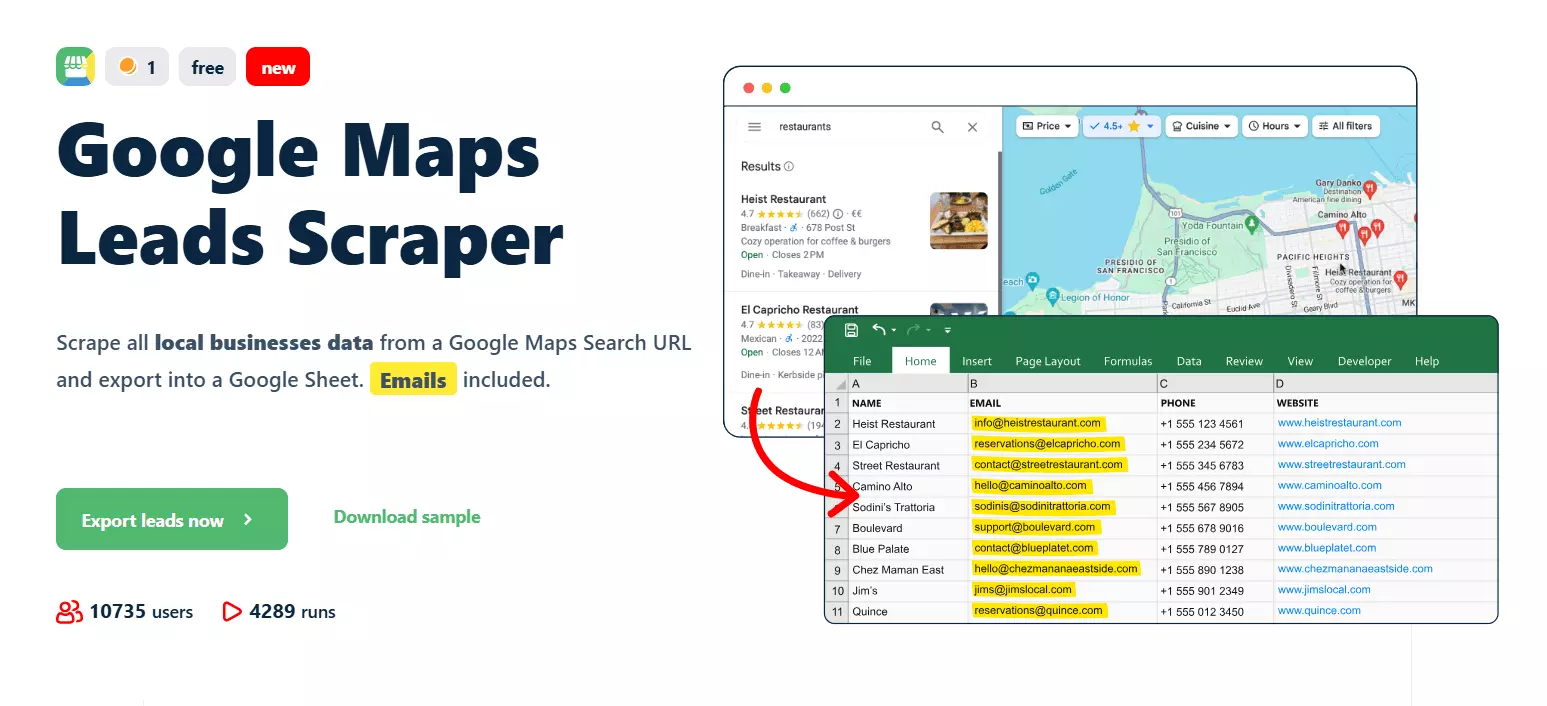Click the users icon next to 10735
The width and height of the screenshot is (1547, 706).
[x=69, y=612]
